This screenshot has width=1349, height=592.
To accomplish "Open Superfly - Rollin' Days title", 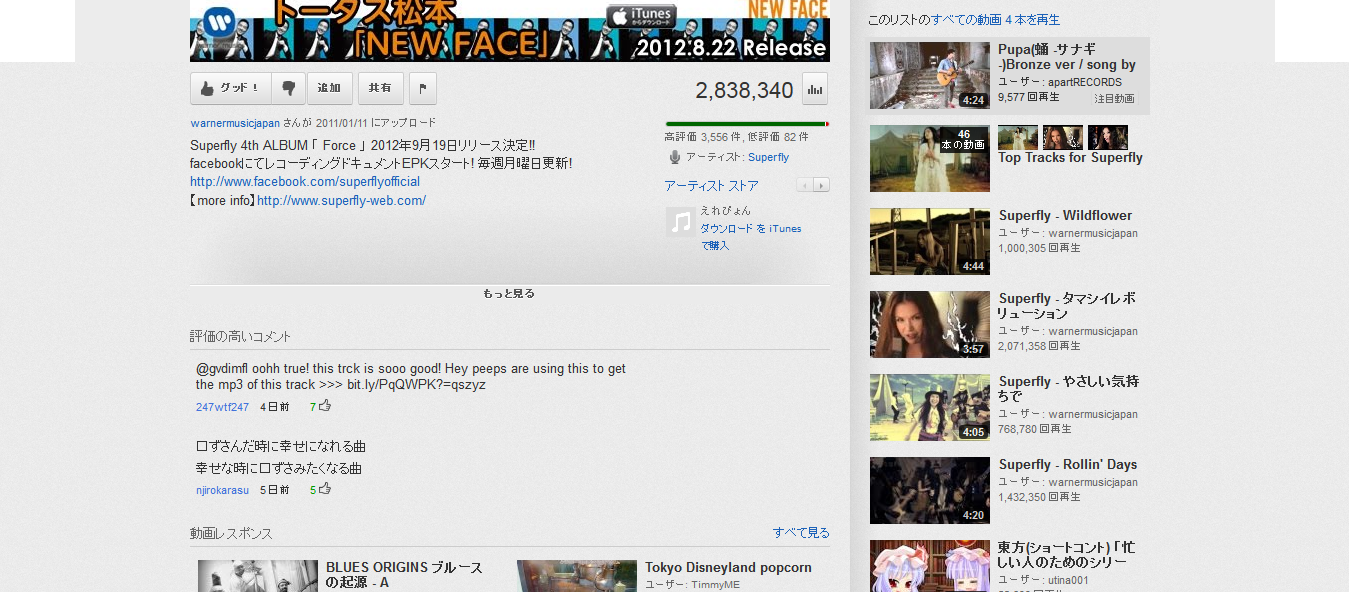I will pos(1068,465).
